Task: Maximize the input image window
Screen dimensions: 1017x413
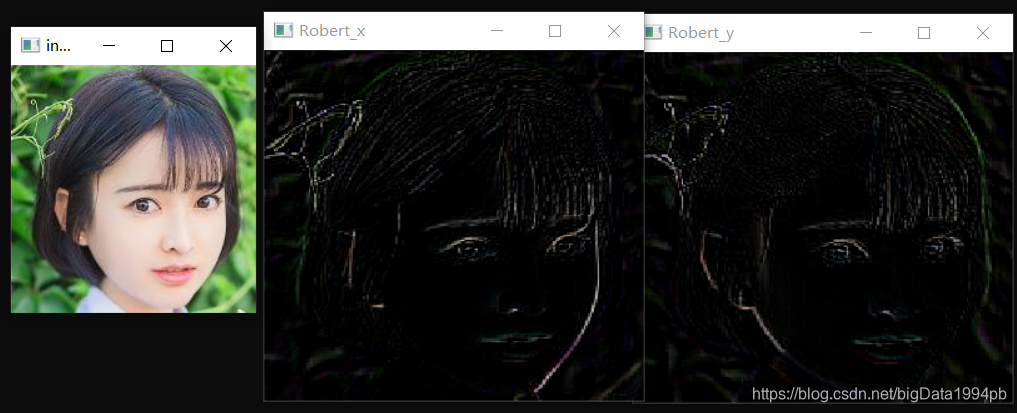Action: 167,45
